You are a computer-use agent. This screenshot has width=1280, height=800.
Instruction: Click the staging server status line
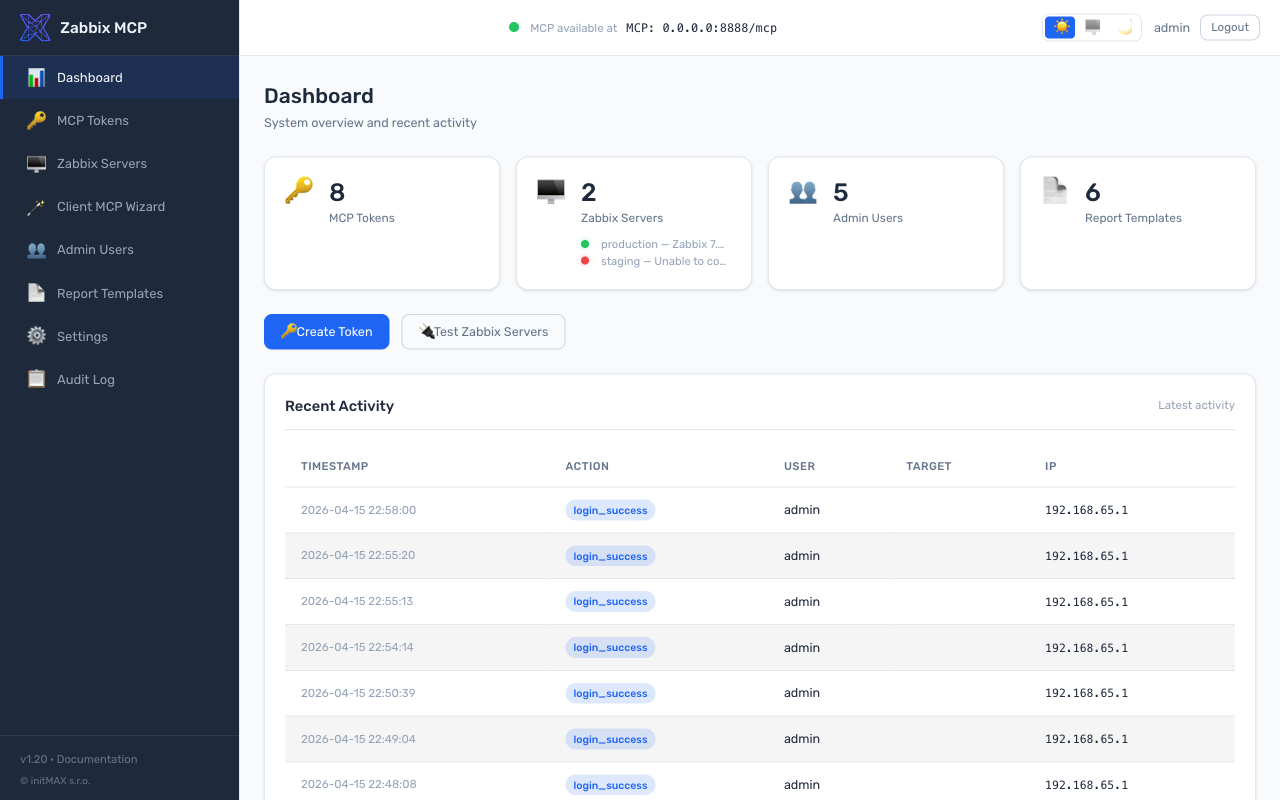coord(654,261)
